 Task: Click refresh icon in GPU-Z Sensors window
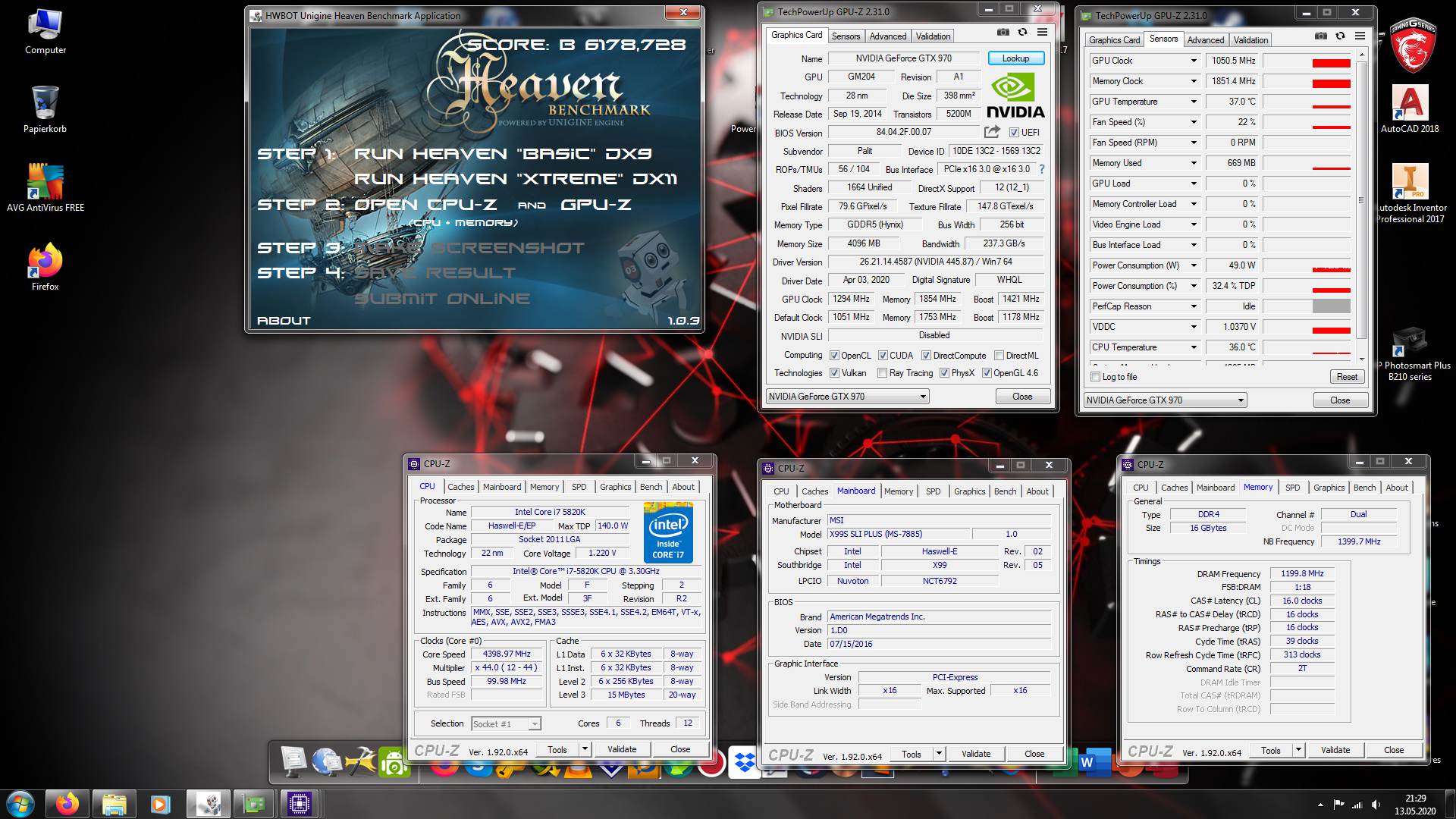click(x=1340, y=36)
